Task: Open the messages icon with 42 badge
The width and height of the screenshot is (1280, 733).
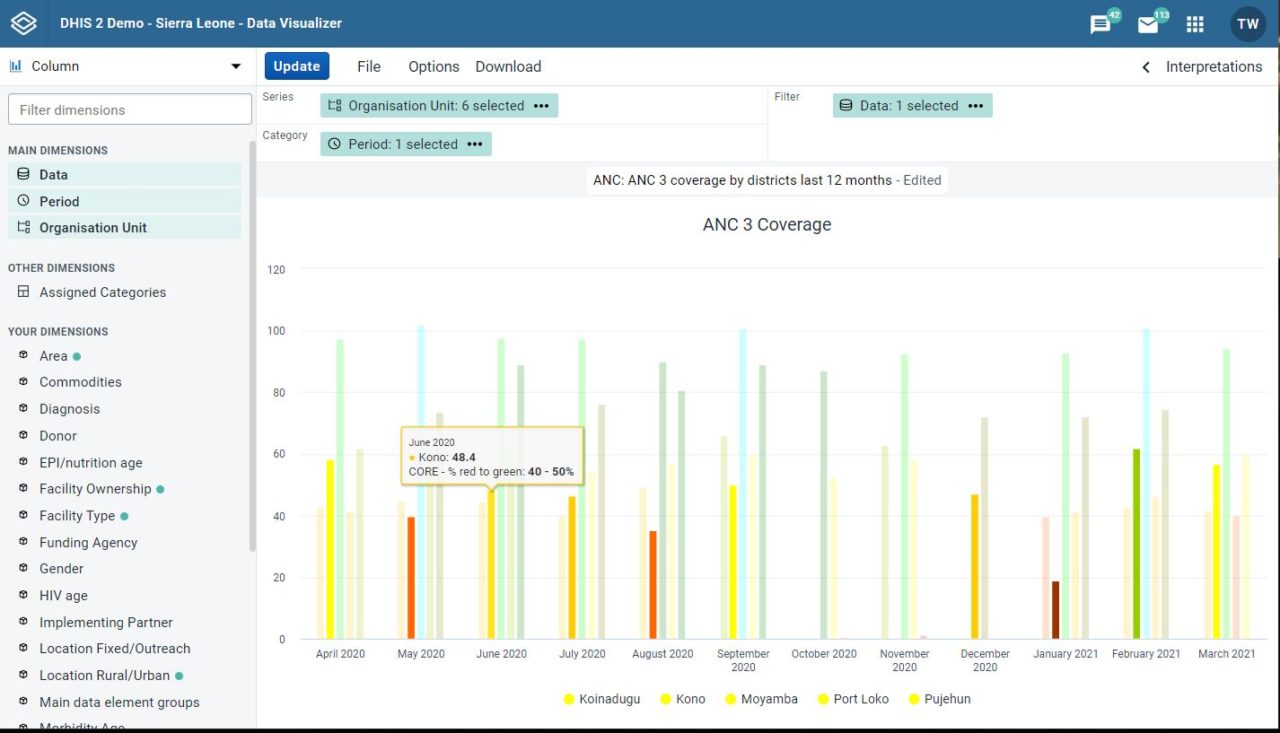Action: tap(1098, 25)
